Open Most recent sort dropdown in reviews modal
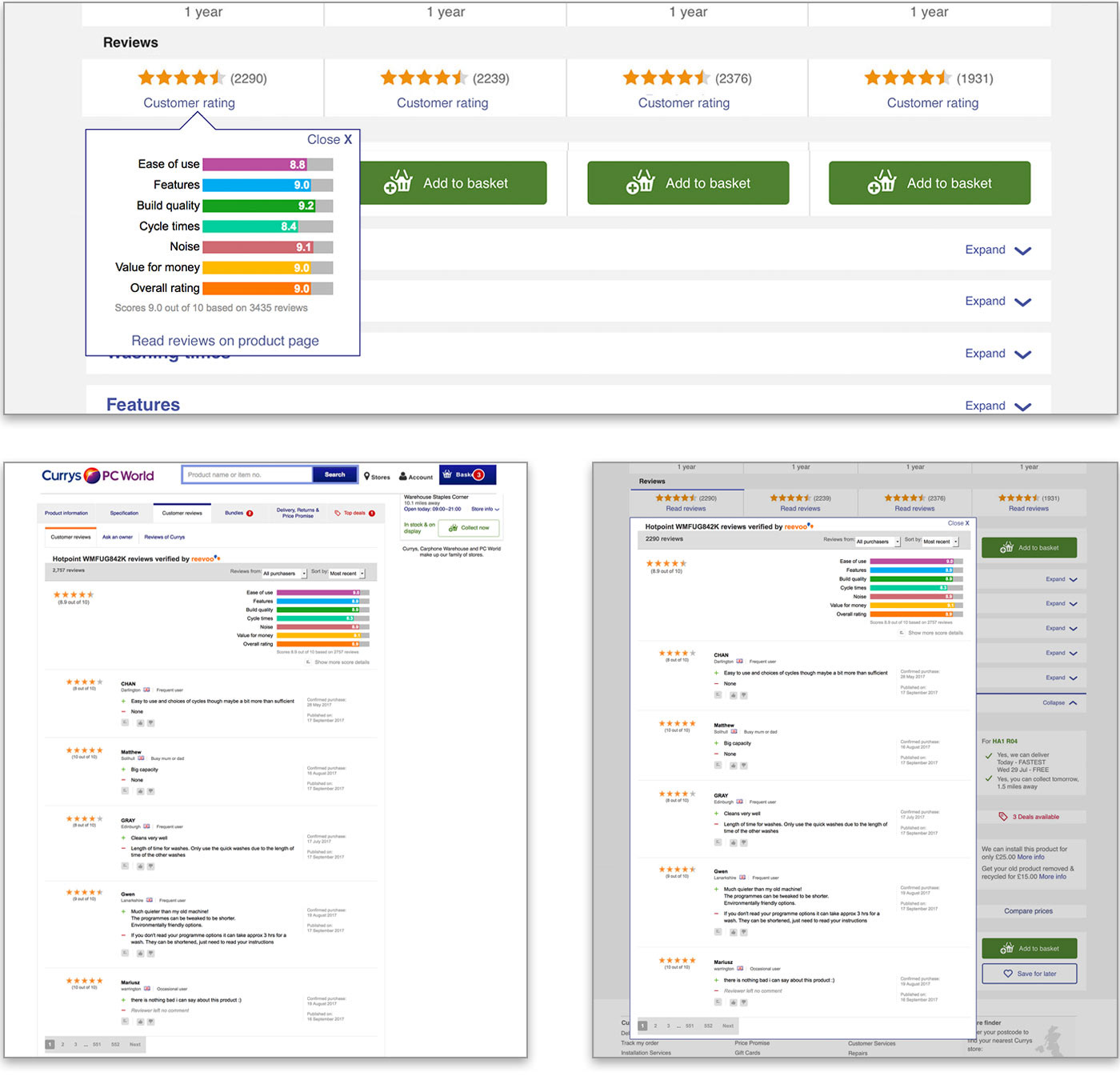Screen dimensions: 1120x1092 pyautogui.click(x=940, y=542)
